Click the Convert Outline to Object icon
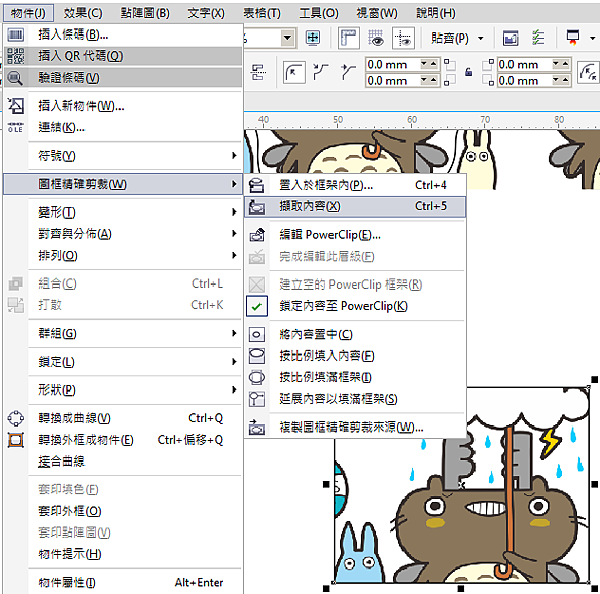 pyautogui.click(x=16, y=440)
